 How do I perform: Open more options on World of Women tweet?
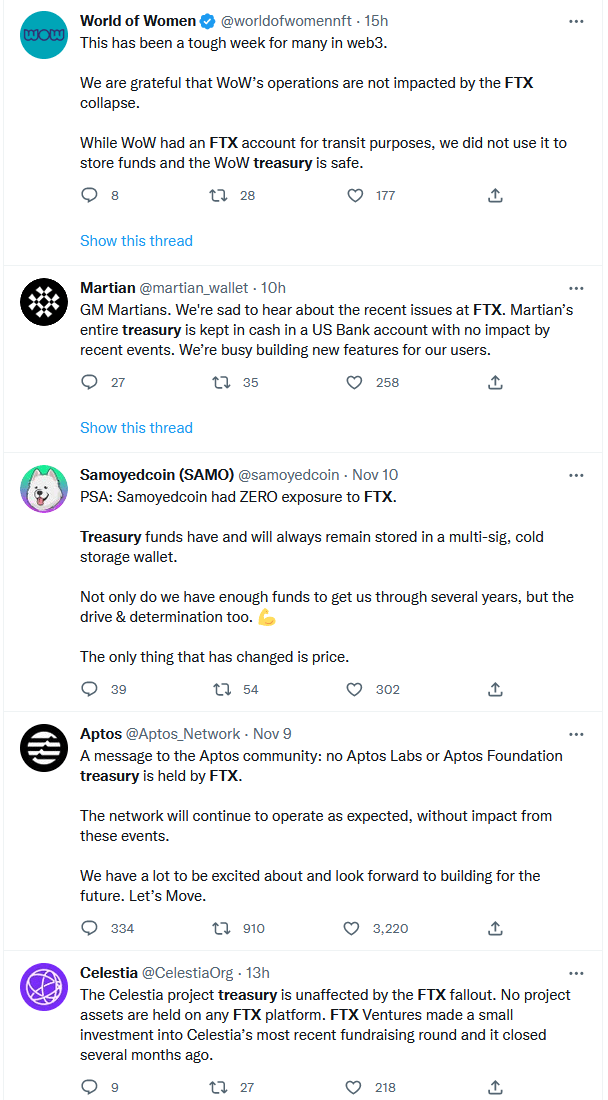pos(576,21)
